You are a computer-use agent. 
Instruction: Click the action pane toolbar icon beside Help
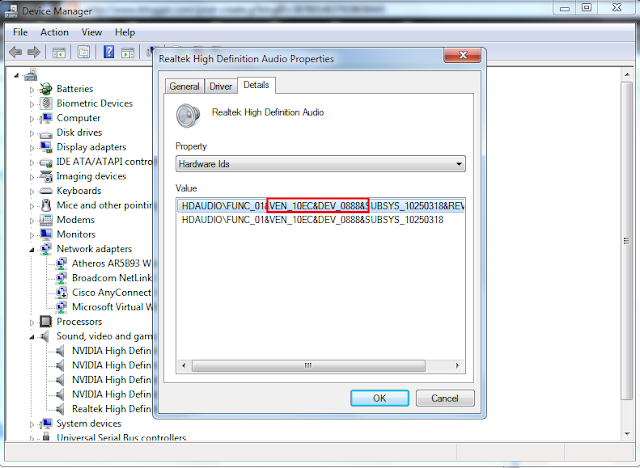pyautogui.click(x=128, y=52)
